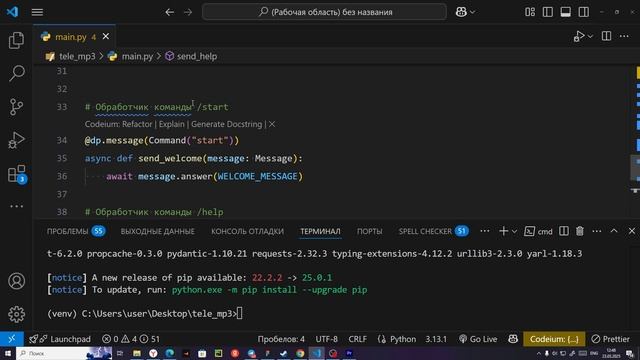Open the Copilot dropdown arrow
Screen dimensions: 640x360
[x=473, y=12]
